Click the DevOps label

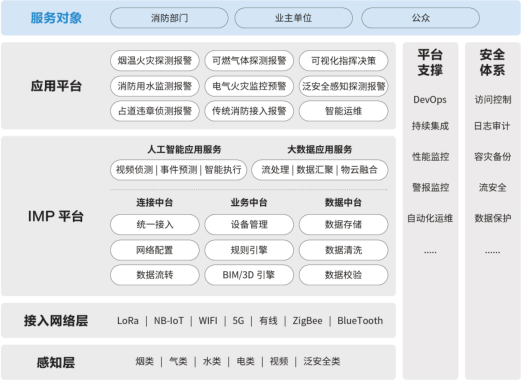430,100
